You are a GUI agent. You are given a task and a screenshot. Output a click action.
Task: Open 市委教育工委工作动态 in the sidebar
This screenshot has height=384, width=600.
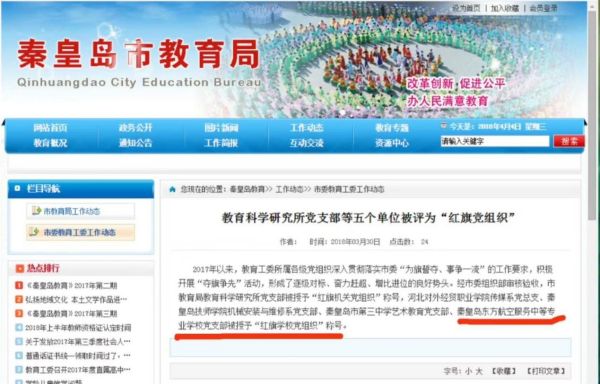click(x=80, y=232)
